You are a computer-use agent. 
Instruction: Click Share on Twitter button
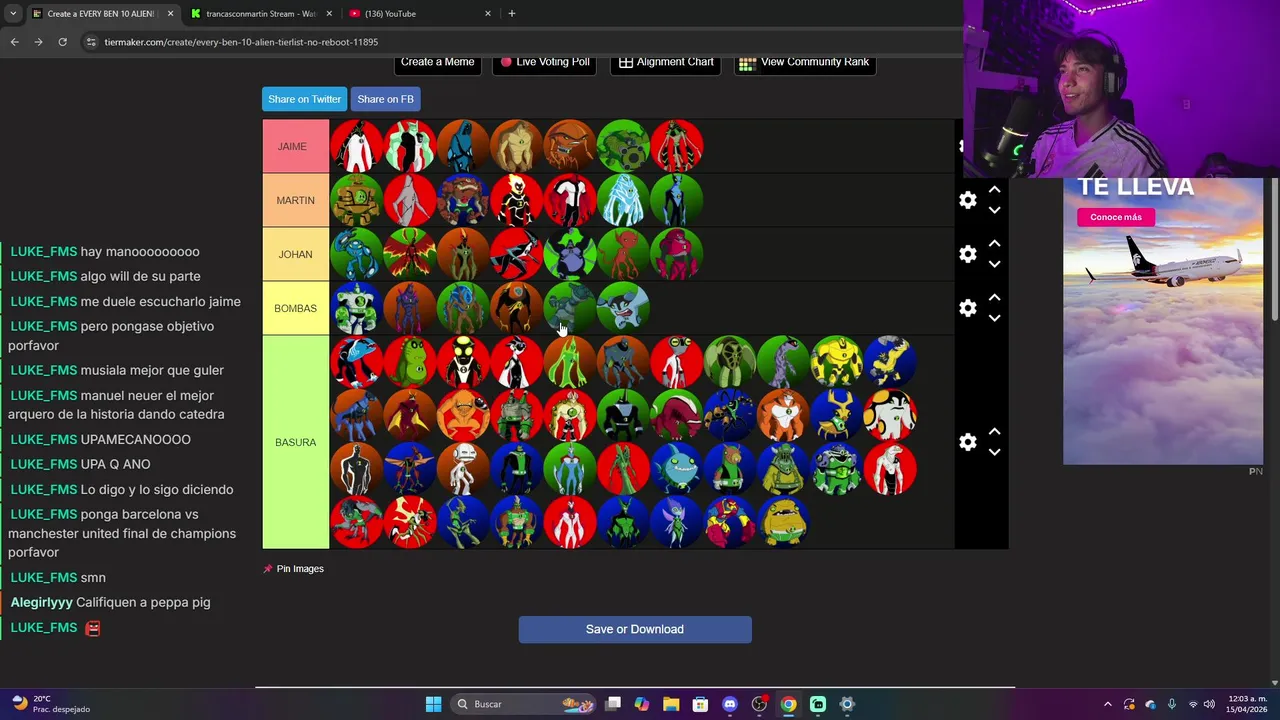[304, 99]
